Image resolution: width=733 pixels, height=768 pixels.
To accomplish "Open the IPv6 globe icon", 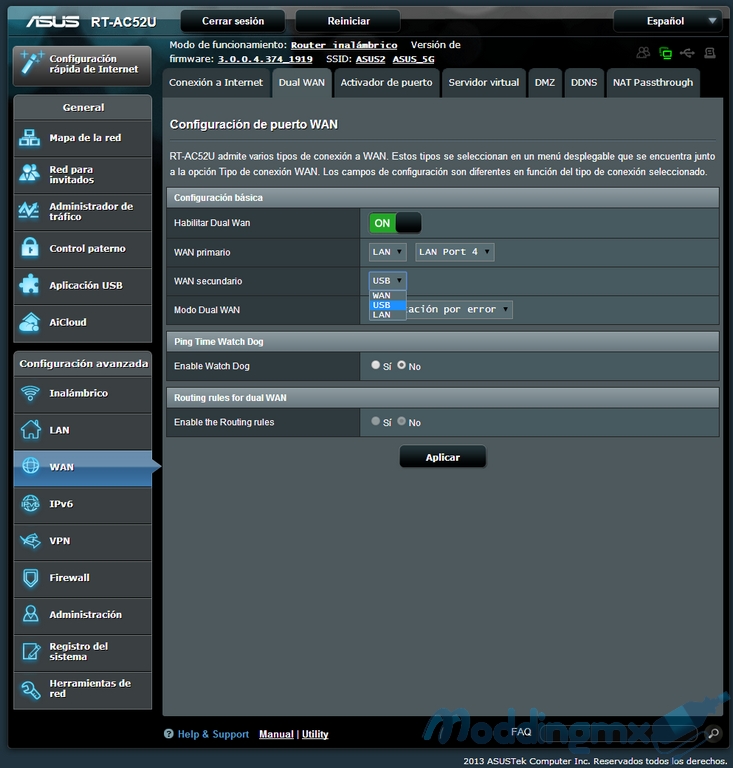I will coord(30,504).
